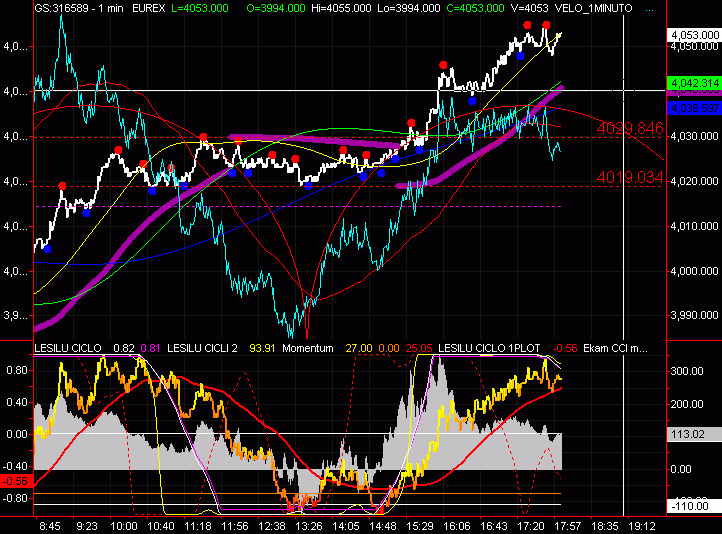Click the 17:57 time axis label
The image size is (722, 534).
pyautogui.click(x=567, y=526)
